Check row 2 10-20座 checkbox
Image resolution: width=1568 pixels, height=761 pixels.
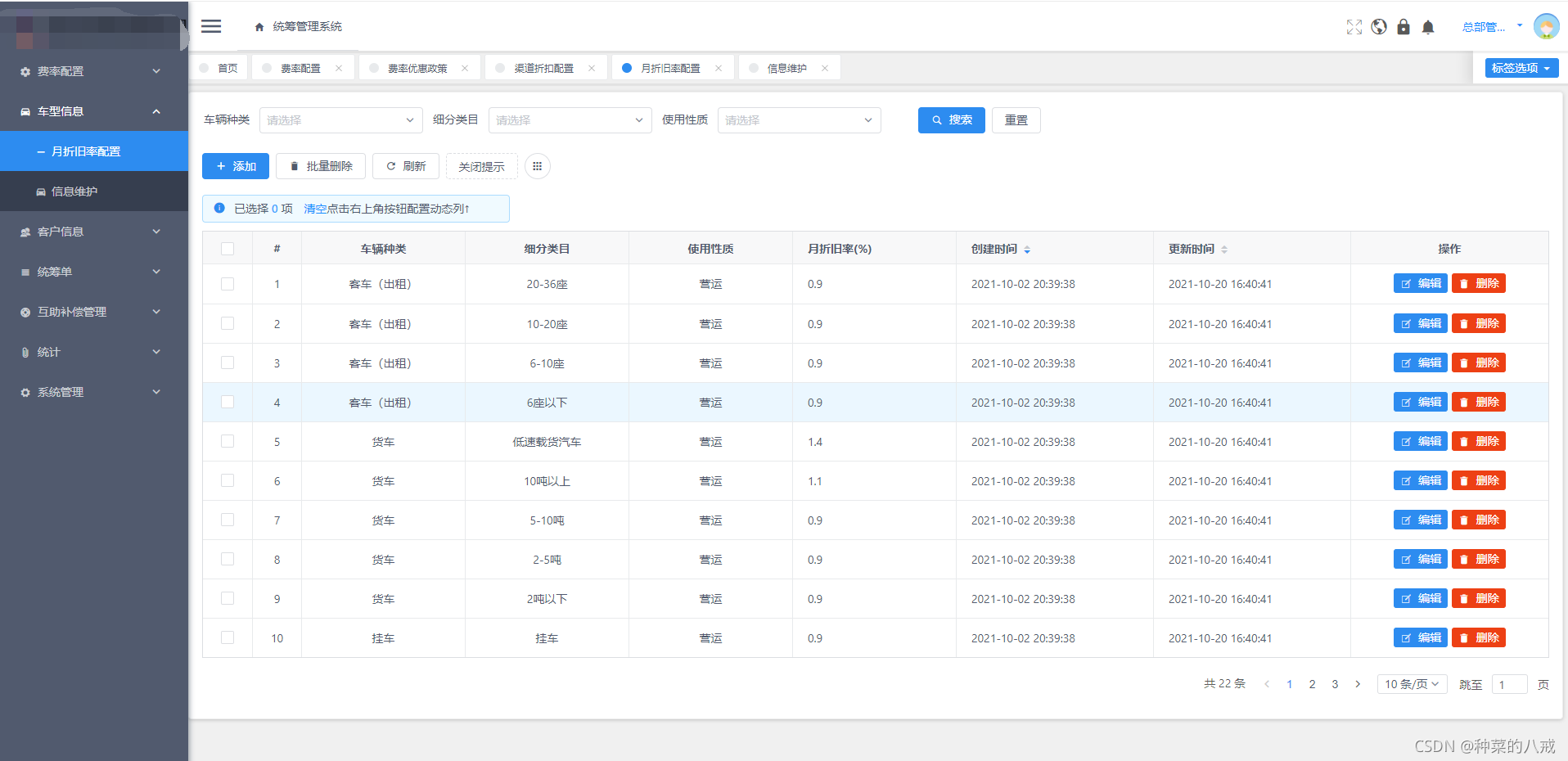[228, 323]
